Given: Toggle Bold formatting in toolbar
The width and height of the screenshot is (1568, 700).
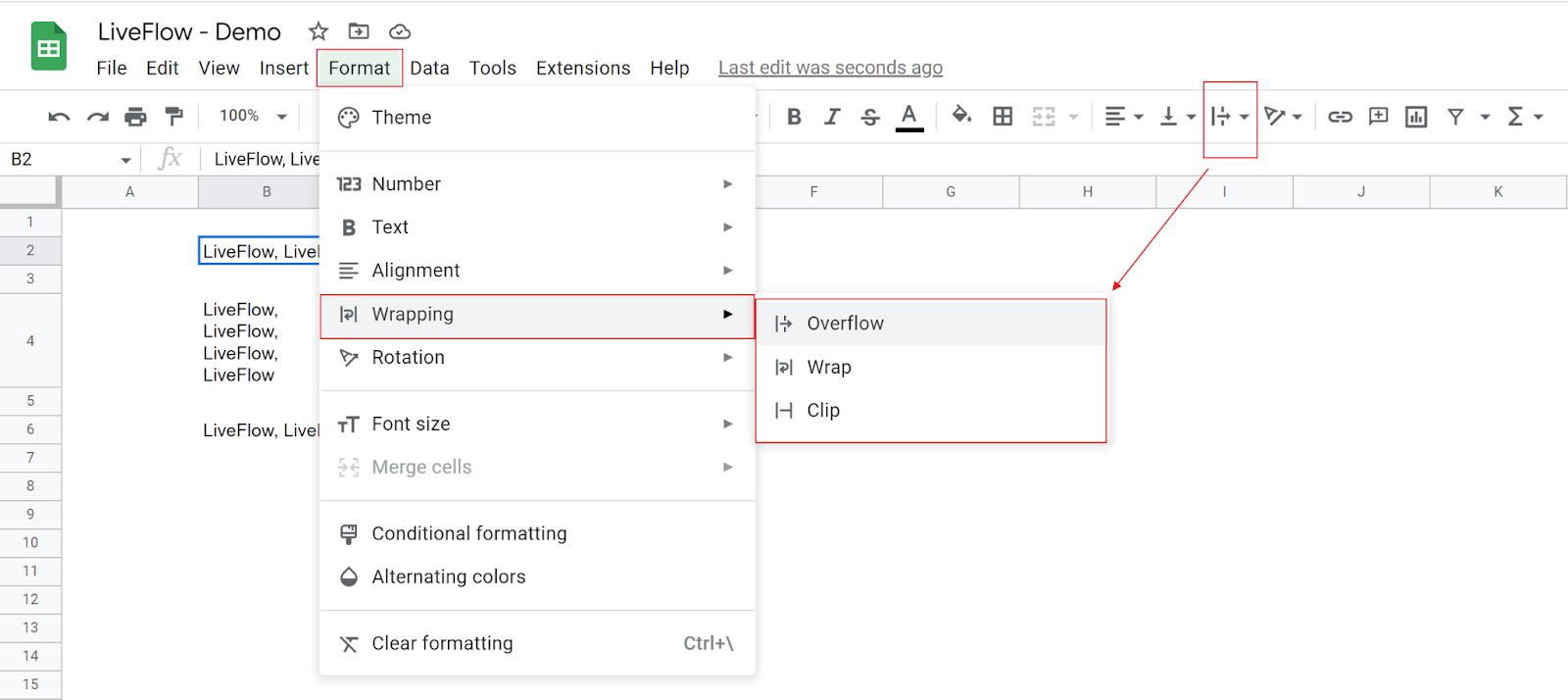Looking at the screenshot, I should 794,117.
